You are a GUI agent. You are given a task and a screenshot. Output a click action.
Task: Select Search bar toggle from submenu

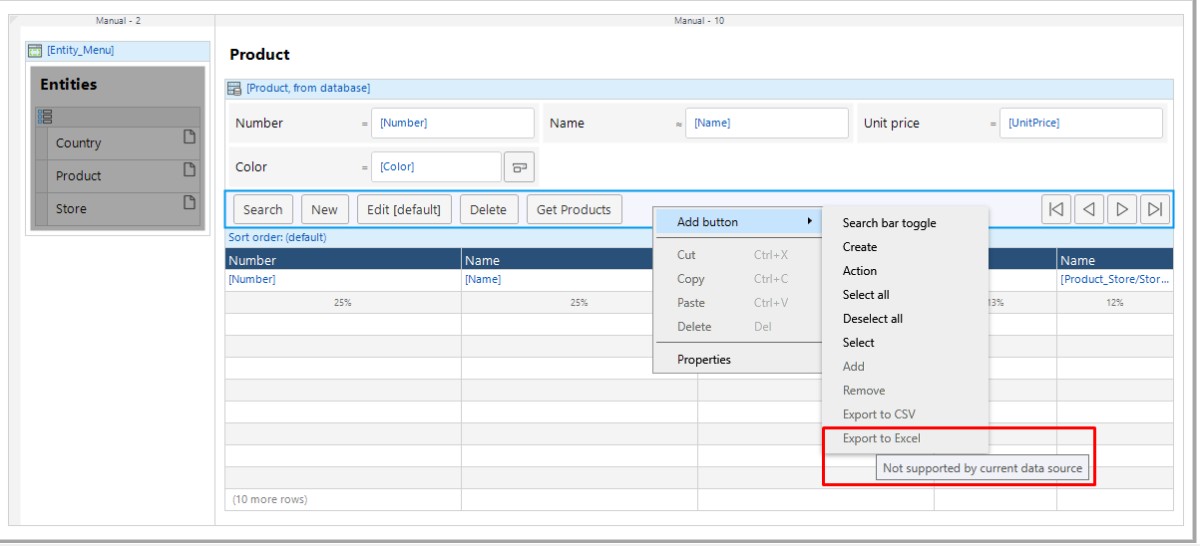pos(889,223)
